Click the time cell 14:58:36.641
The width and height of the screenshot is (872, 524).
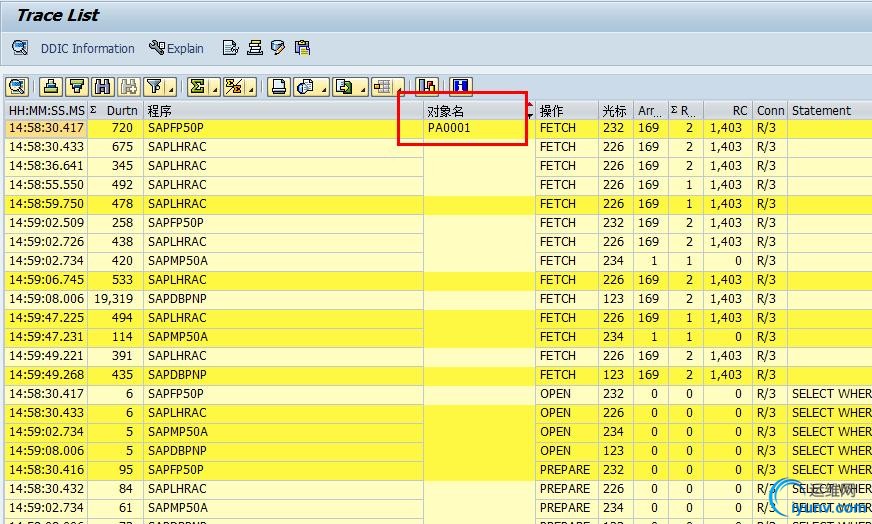point(47,166)
